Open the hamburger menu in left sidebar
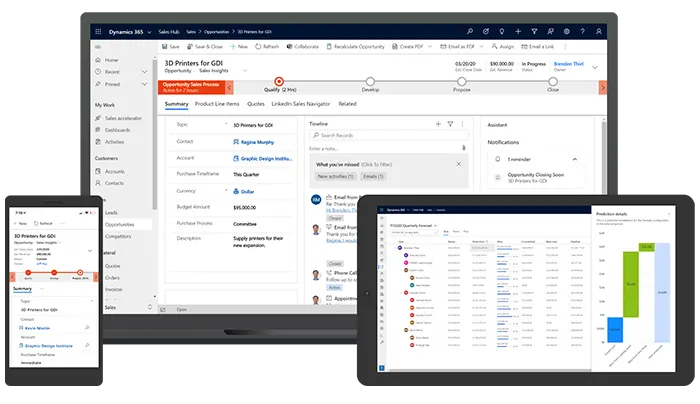700x404 pixels. pos(98,46)
